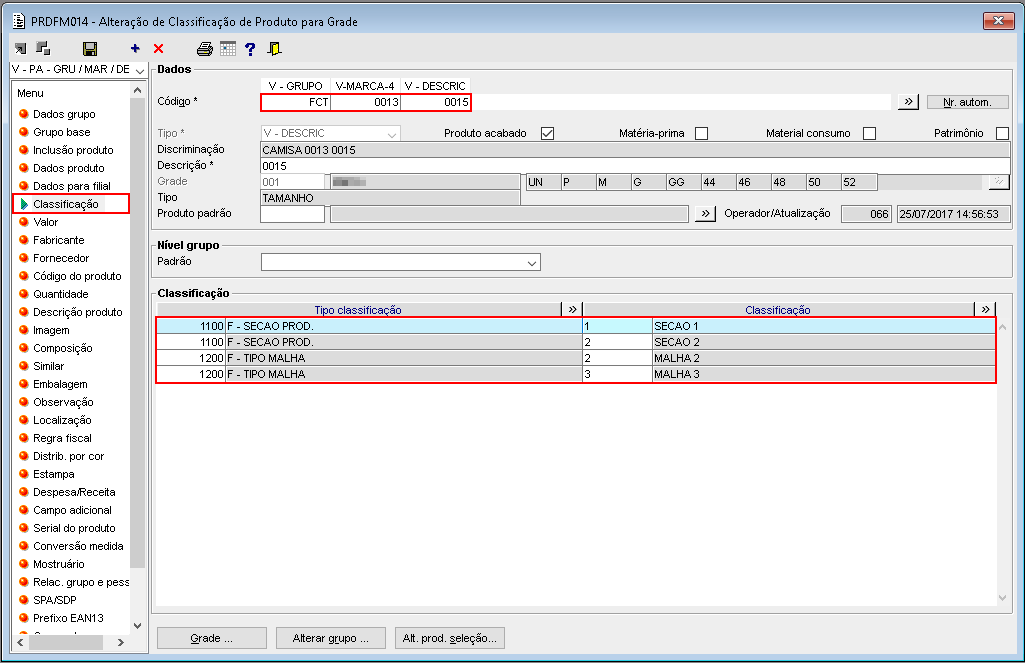Image resolution: width=1025 pixels, height=663 pixels.
Task: Click the lookup arrows next to Produto padrão
Action: coord(705,214)
